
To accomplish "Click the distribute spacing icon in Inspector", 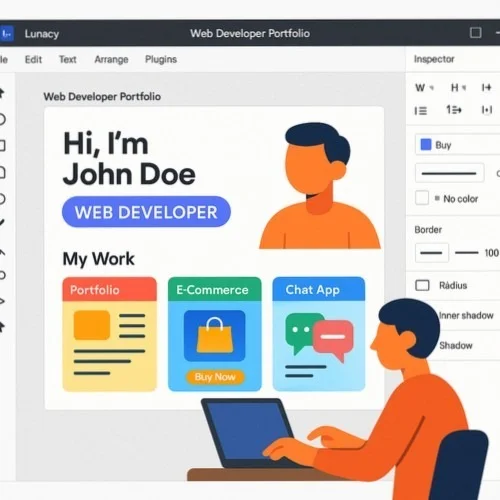I will (x=487, y=110).
